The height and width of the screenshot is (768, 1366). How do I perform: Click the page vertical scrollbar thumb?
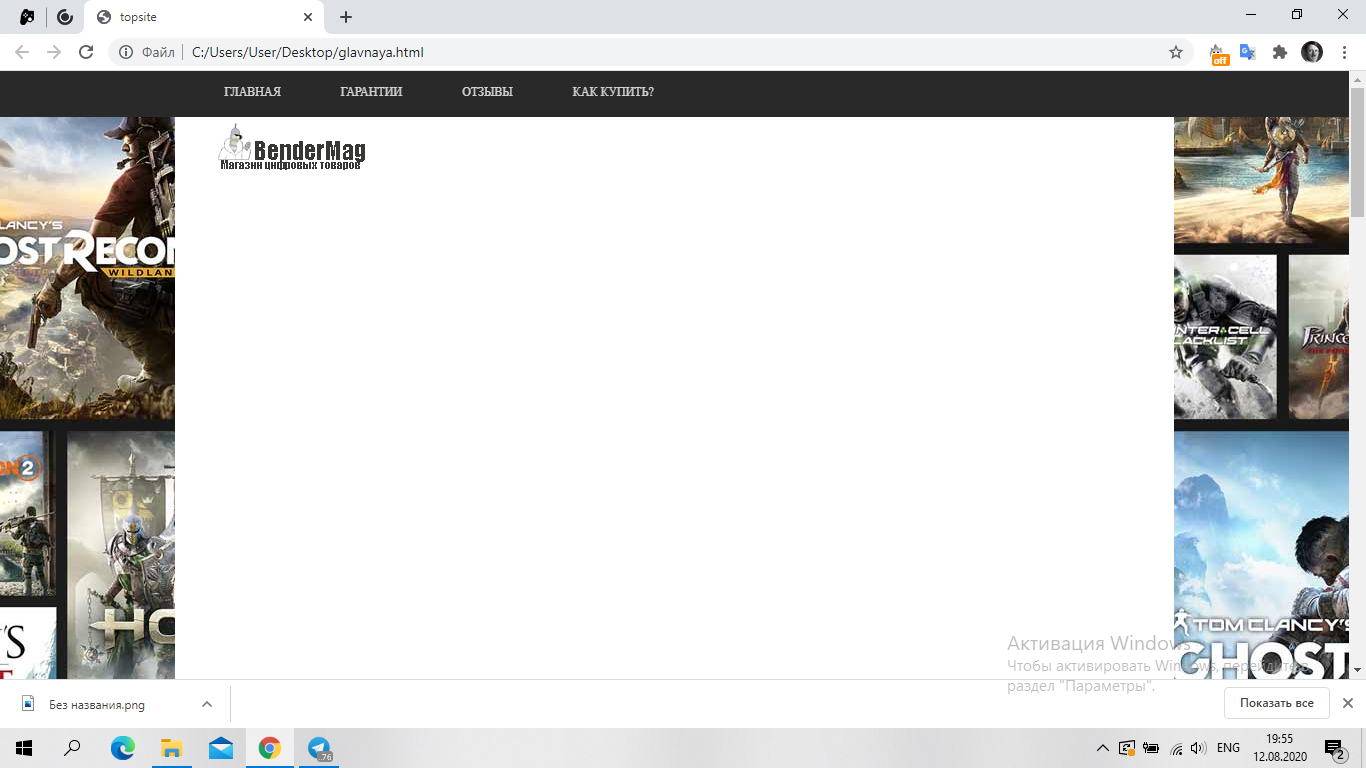1357,152
